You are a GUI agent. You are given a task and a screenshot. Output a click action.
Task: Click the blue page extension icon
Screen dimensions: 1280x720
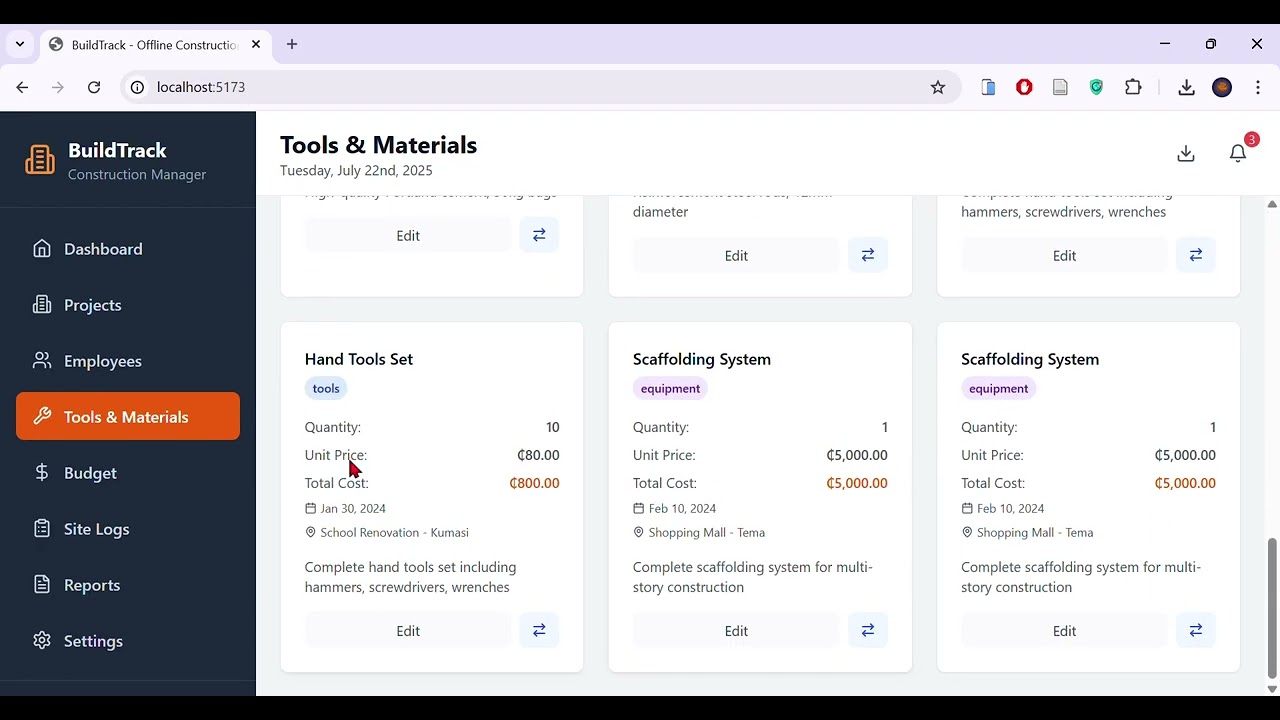988,87
